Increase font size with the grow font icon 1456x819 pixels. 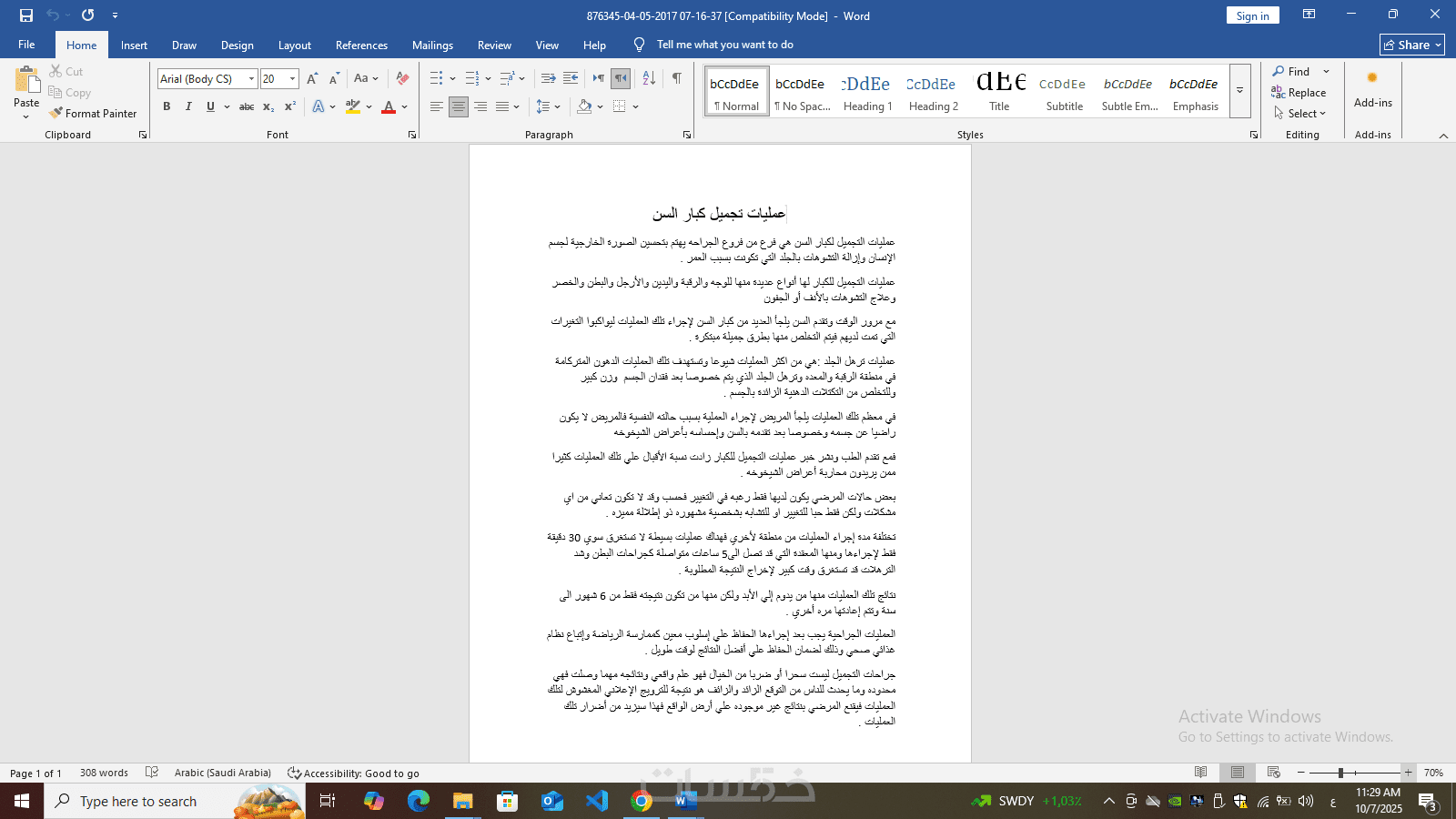point(312,79)
